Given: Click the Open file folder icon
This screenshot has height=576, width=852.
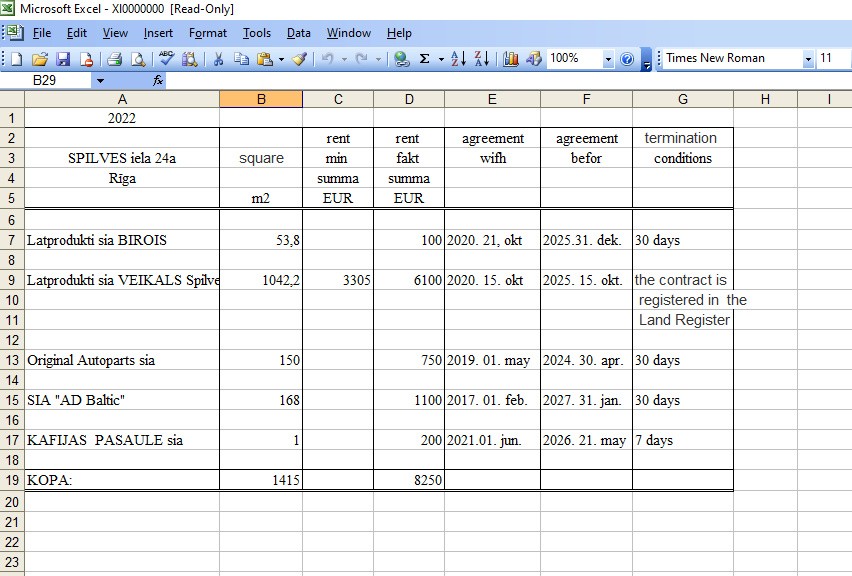Looking at the screenshot, I should click(40, 59).
